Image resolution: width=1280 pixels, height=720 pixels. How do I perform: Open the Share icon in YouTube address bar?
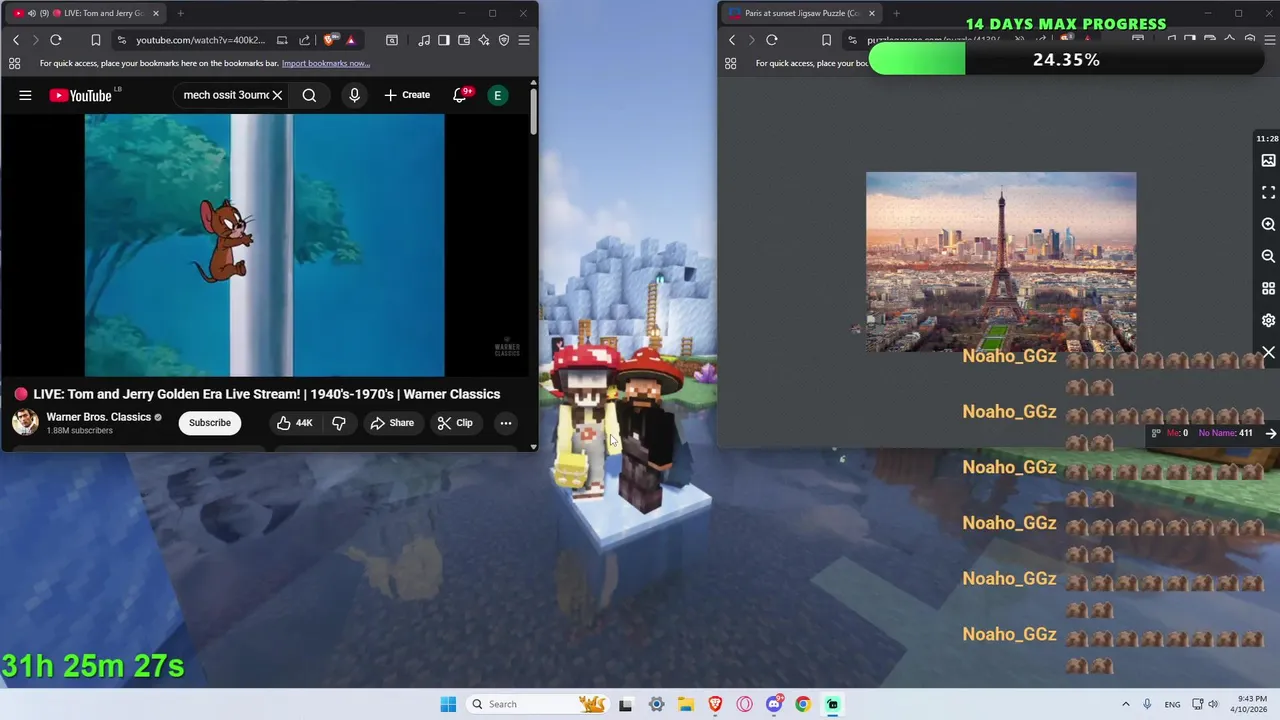click(304, 40)
